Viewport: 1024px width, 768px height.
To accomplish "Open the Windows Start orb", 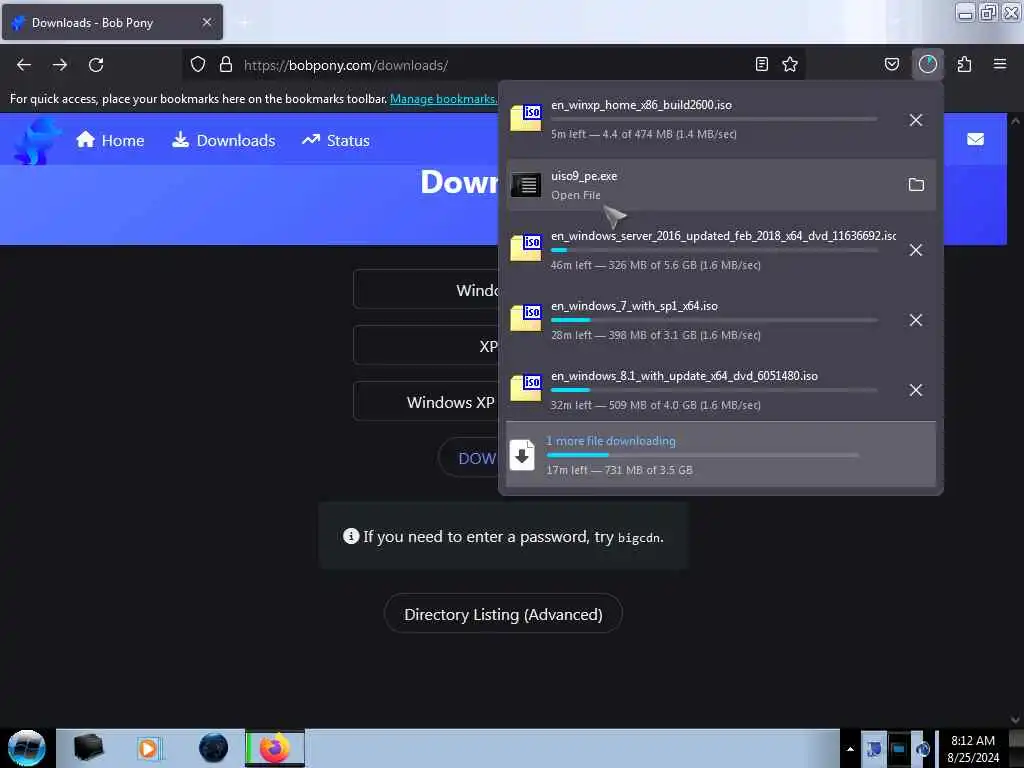I will [x=26, y=748].
